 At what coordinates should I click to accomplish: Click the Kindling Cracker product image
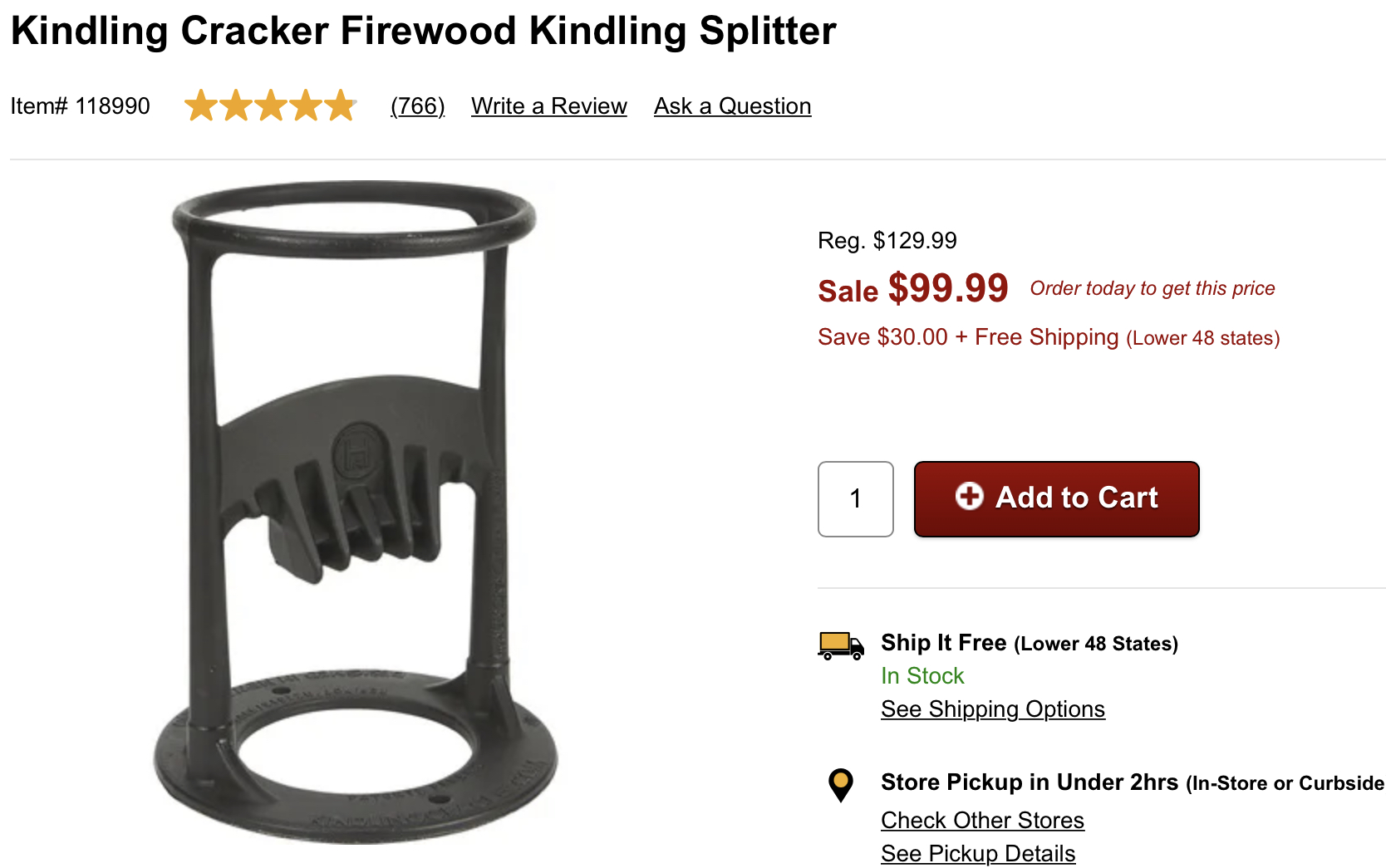click(x=356, y=511)
